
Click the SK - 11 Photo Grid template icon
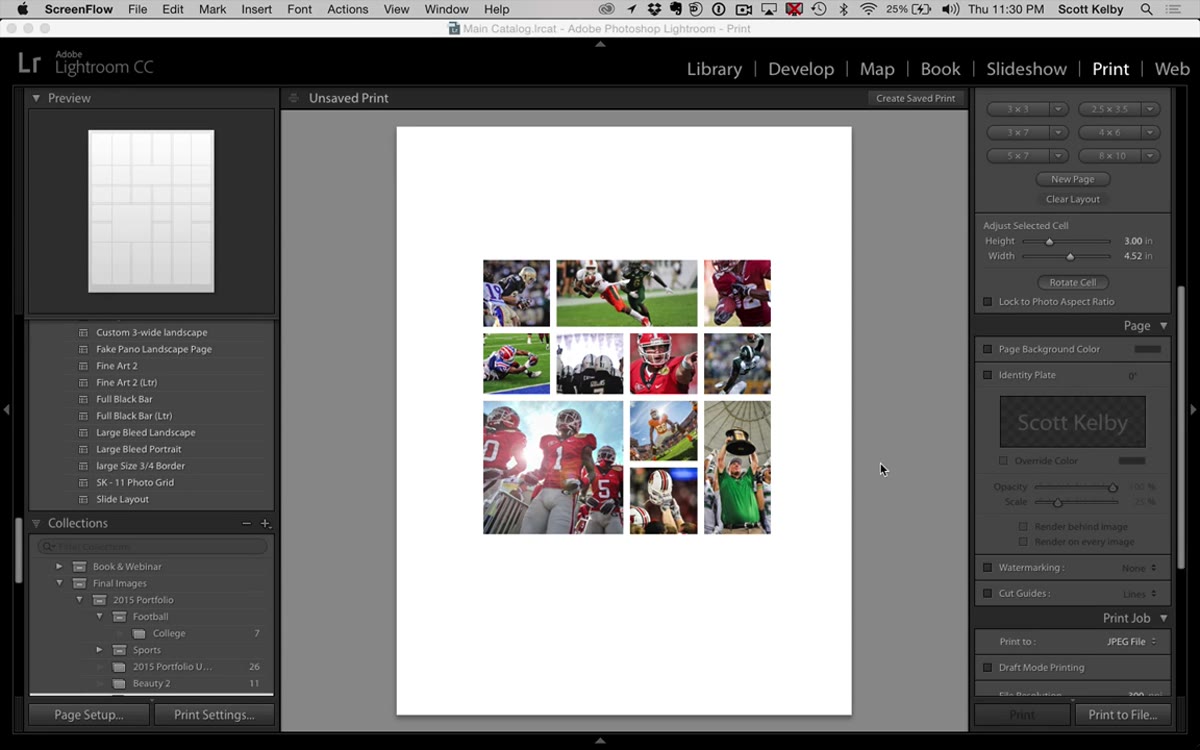85,483
